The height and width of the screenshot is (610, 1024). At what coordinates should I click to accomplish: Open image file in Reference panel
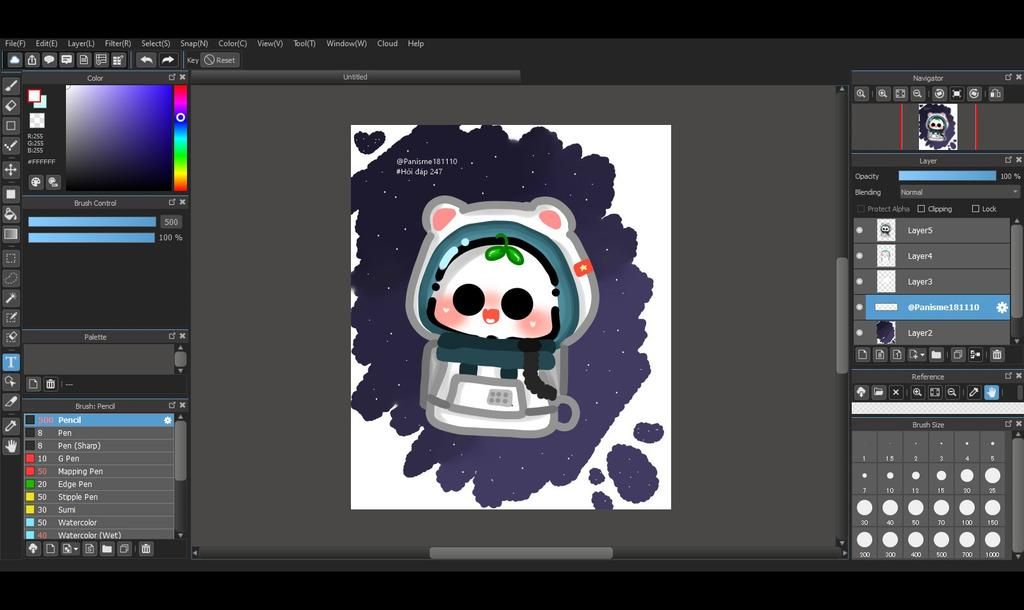point(878,392)
